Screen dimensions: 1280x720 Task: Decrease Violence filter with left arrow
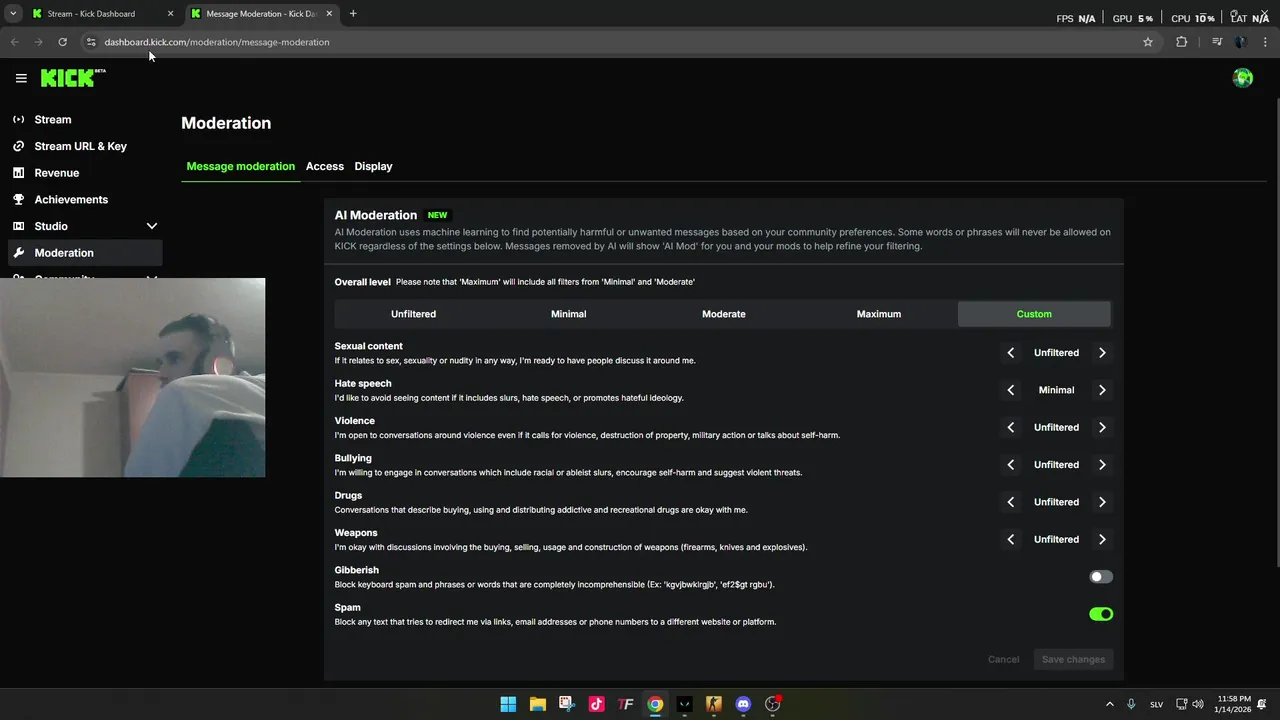[1010, 427]
